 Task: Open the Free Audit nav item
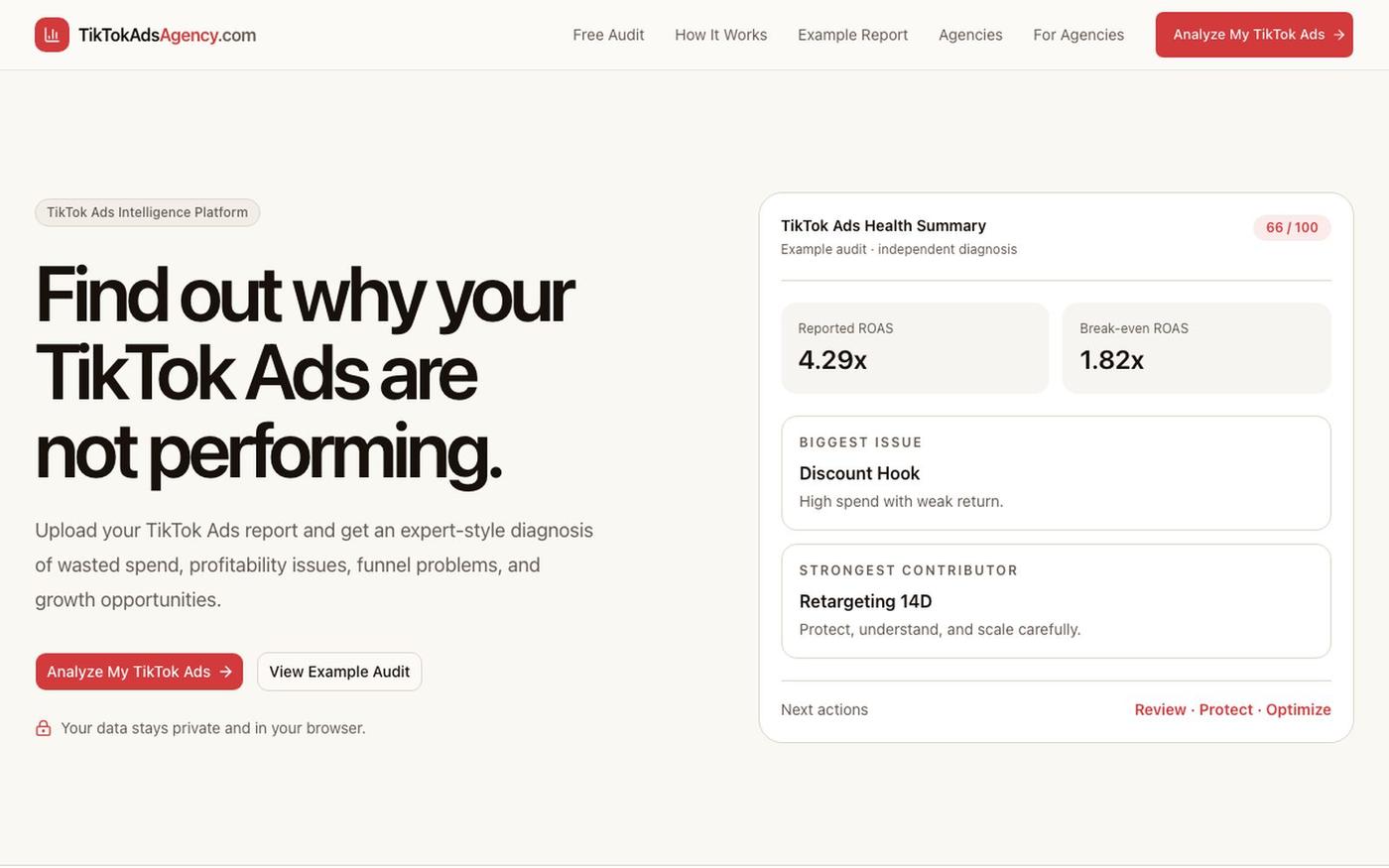point(608,35)
